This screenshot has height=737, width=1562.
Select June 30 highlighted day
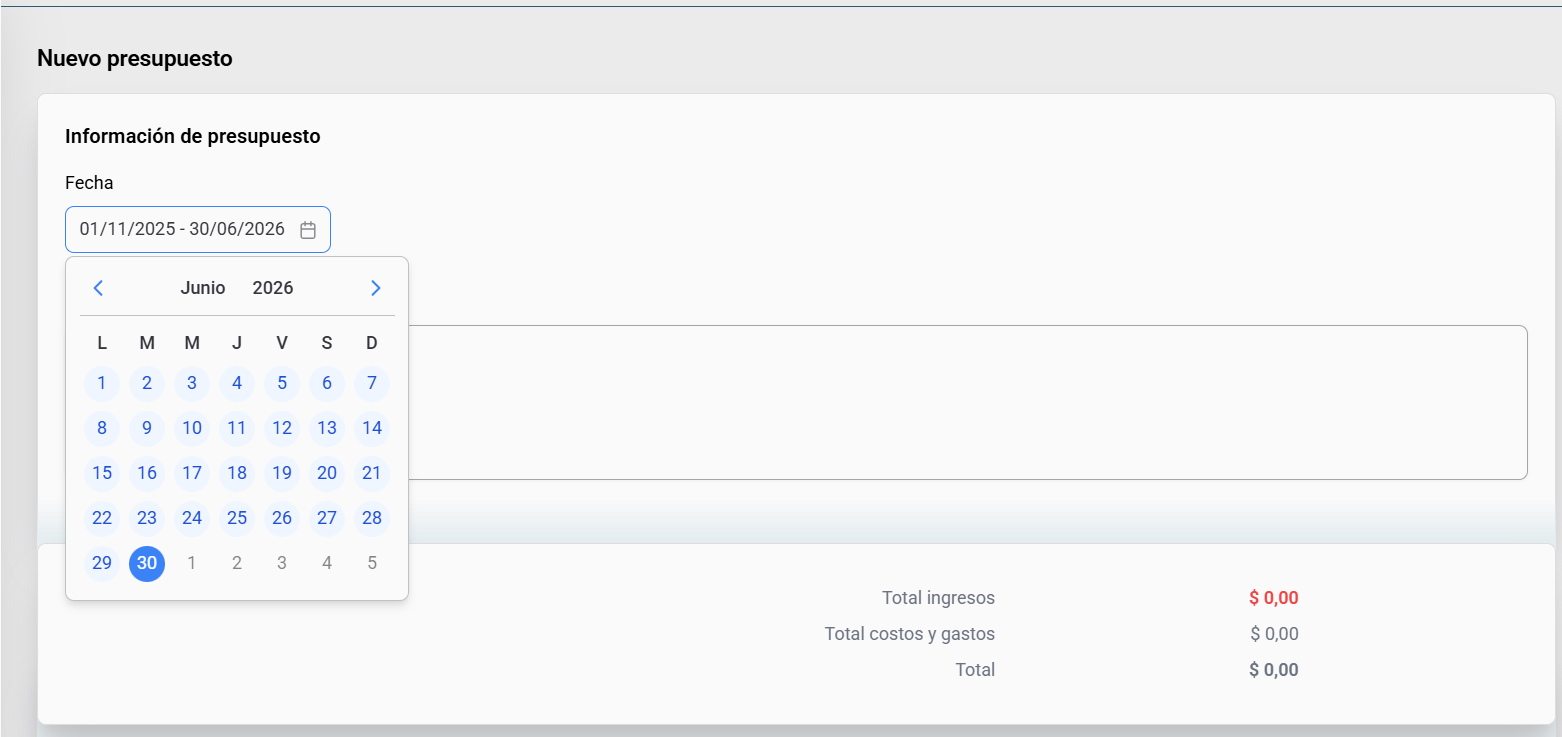147,563
